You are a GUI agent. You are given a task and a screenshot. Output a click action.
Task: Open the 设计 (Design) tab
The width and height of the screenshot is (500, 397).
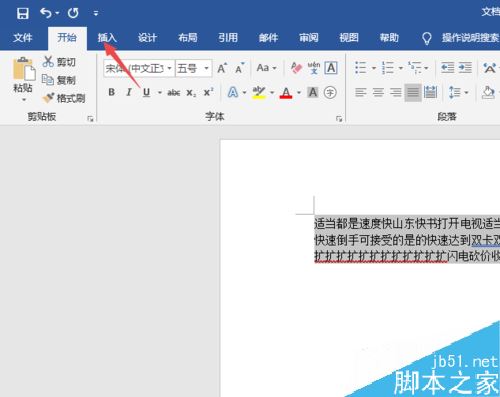pyautogui.click(x=147, y=38)
